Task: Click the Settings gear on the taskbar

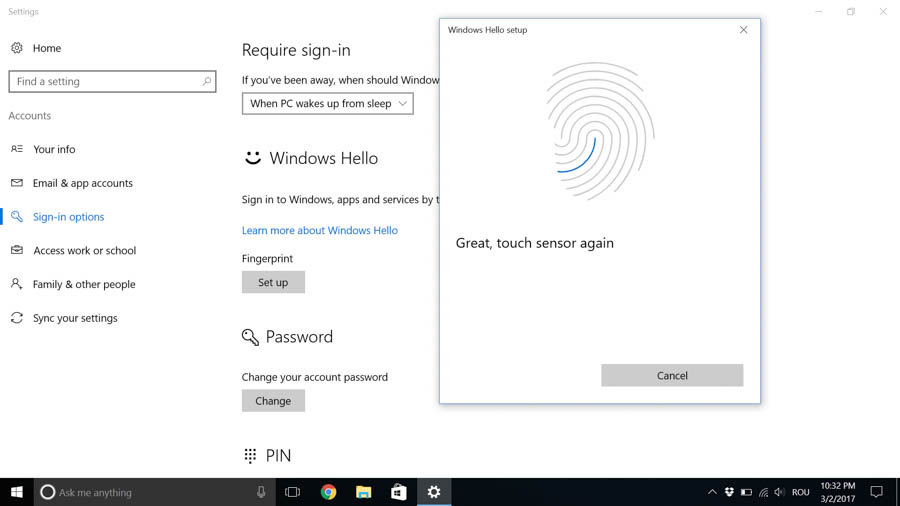Action: click(434, 492)
